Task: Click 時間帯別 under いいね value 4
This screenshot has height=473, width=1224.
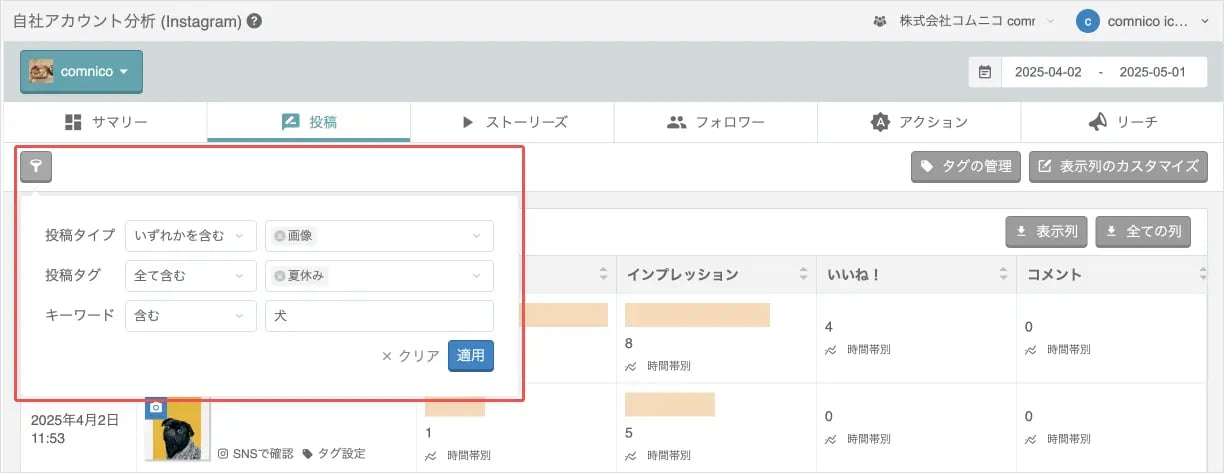Action: tap(857, 349)
